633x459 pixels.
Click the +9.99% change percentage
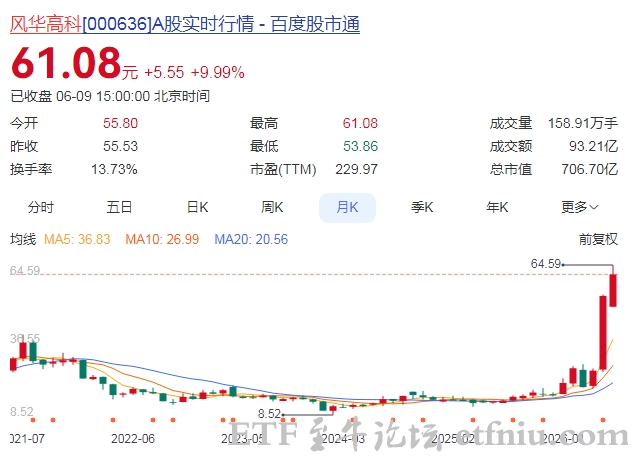pyautogui.click(x=218, y=73)
